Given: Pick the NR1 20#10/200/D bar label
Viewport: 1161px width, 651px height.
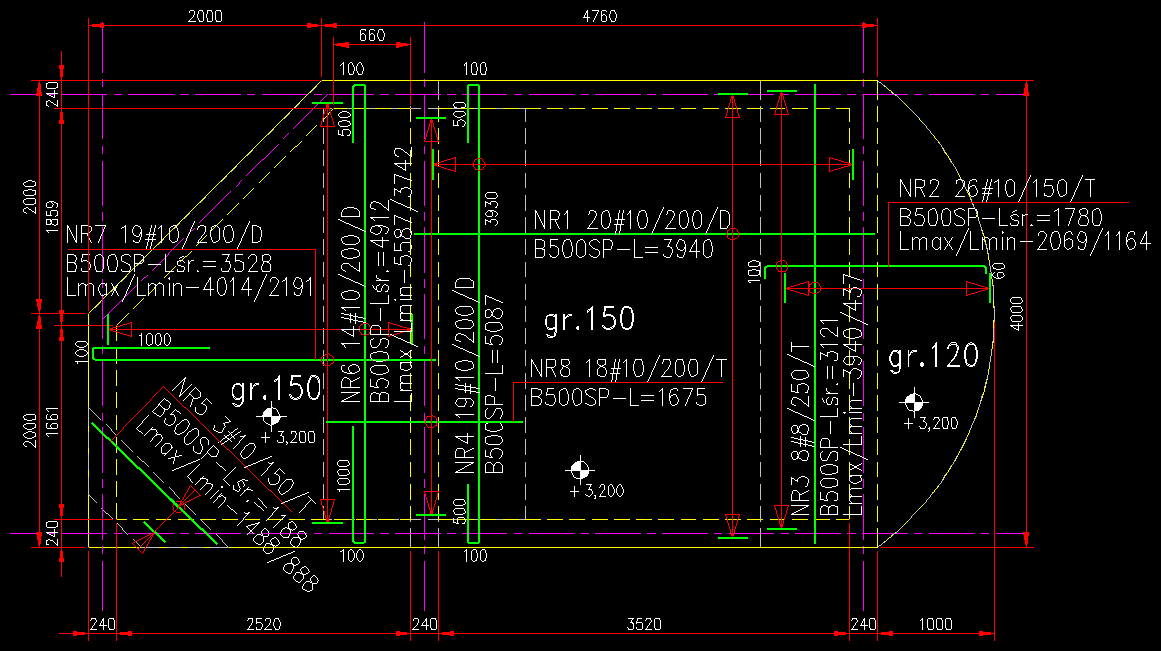Looking at the screenshot, I should (632, 220).
